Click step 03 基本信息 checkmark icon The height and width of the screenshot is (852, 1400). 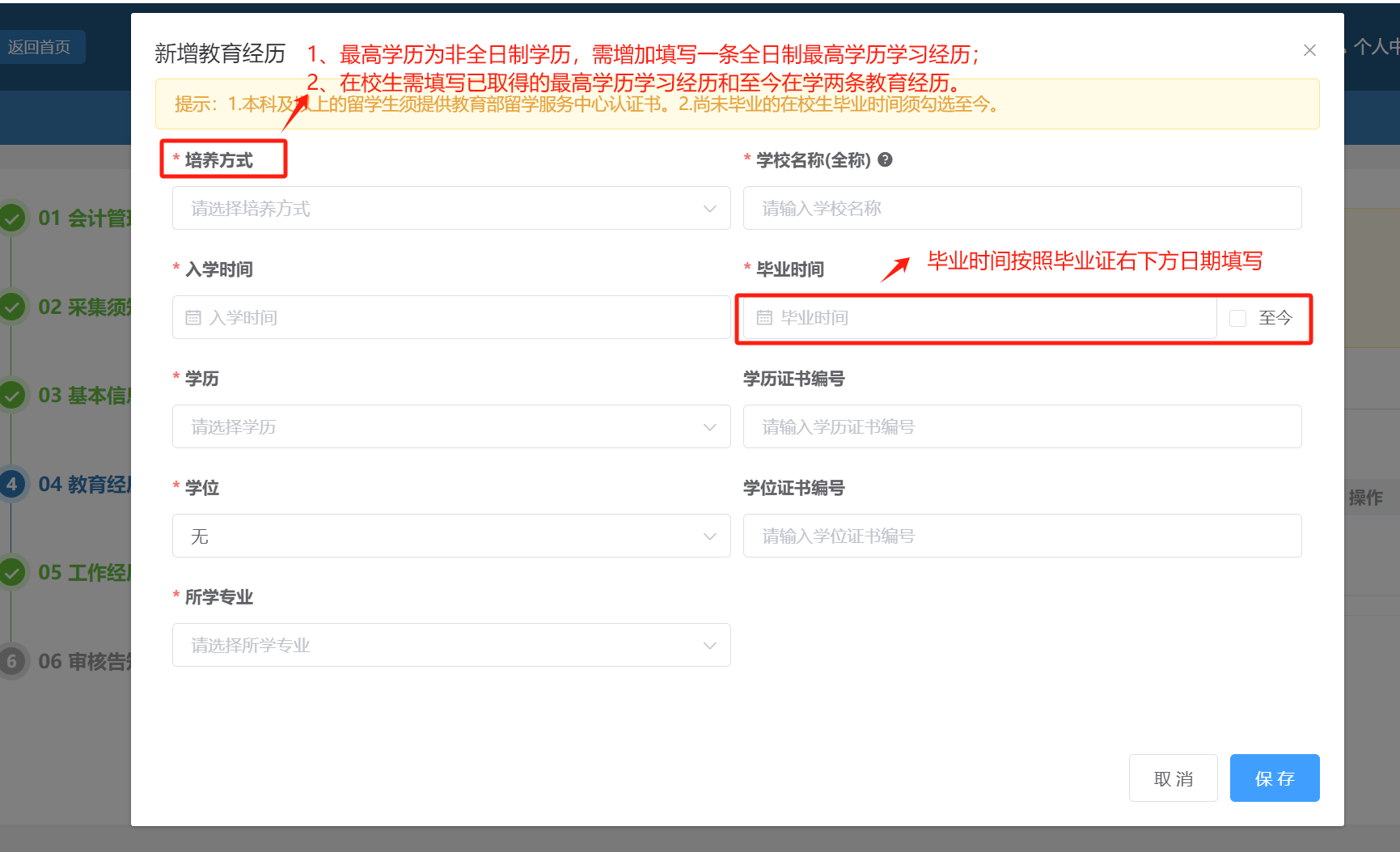12,395
